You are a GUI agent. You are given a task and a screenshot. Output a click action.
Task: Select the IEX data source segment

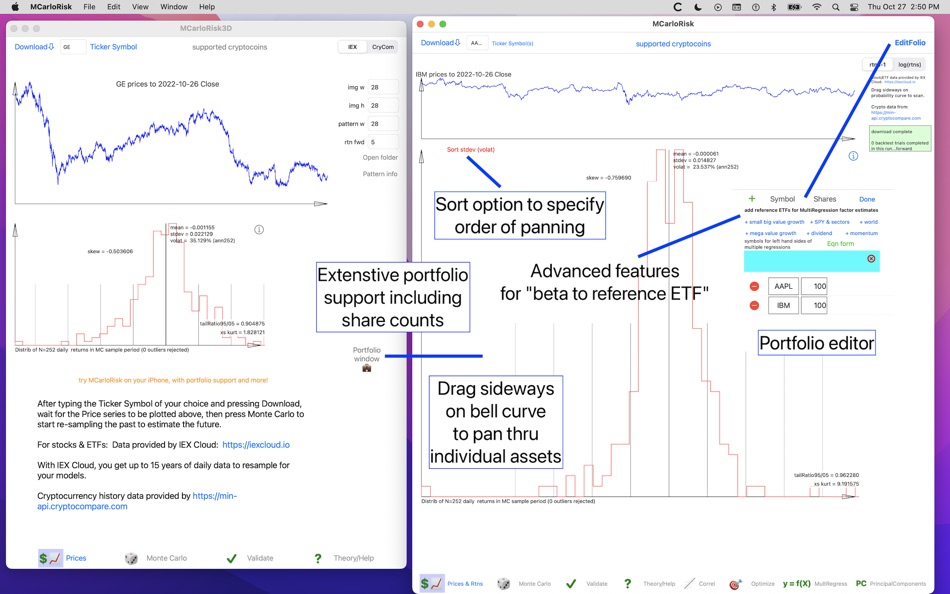(353, 47)
